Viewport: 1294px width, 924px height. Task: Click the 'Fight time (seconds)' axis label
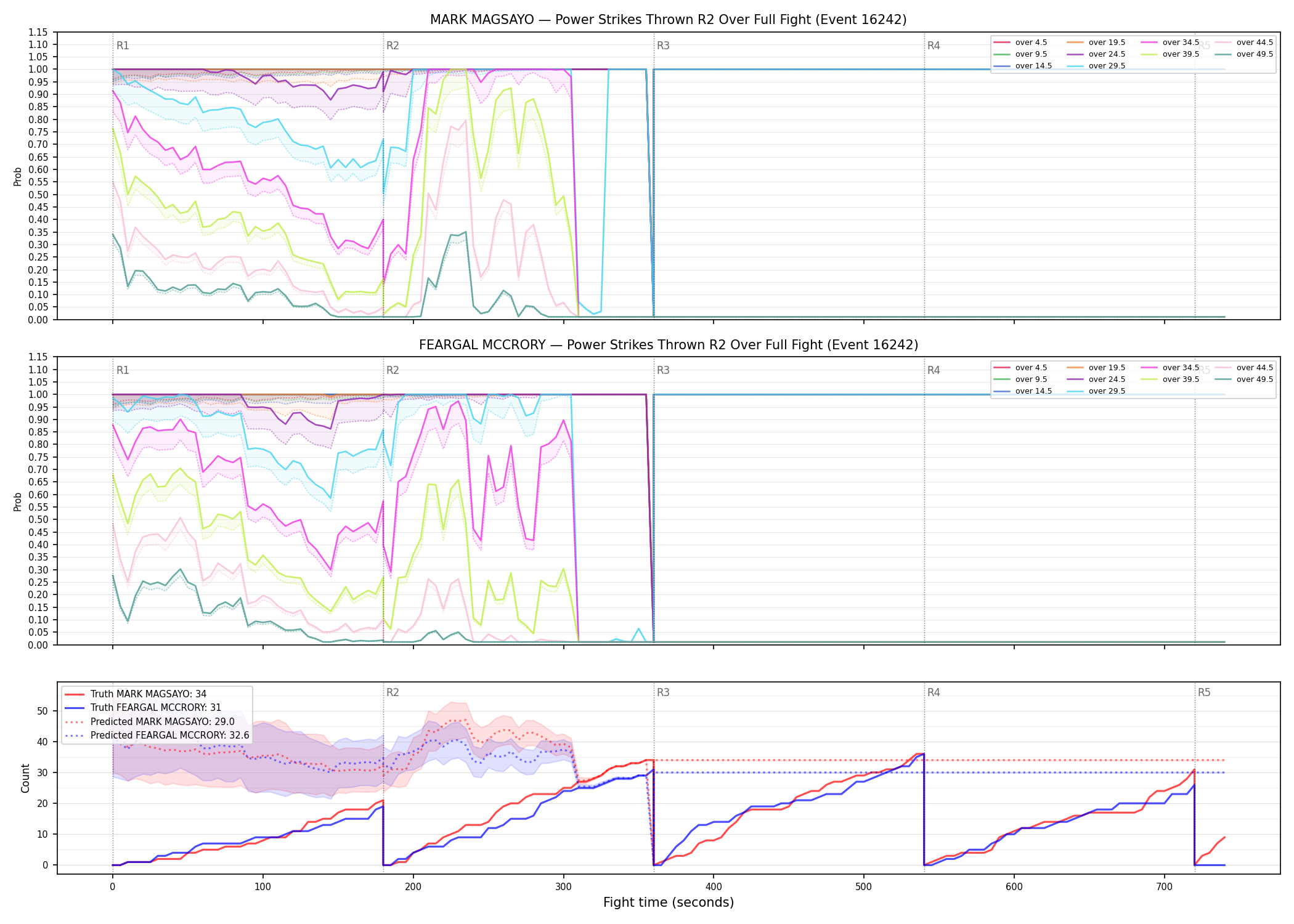(x=669, y=902)
